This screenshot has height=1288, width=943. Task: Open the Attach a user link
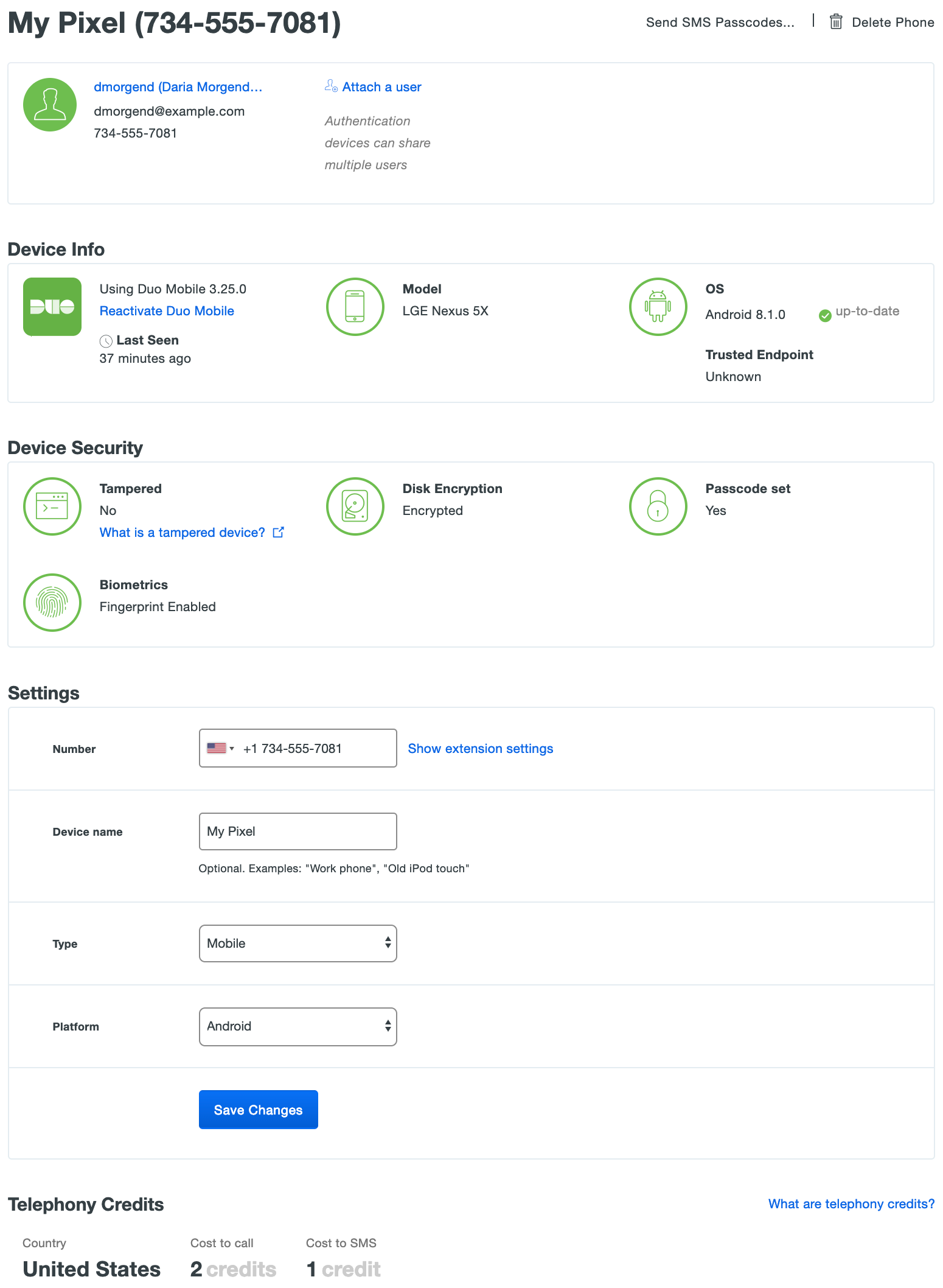tap(381, 87)
